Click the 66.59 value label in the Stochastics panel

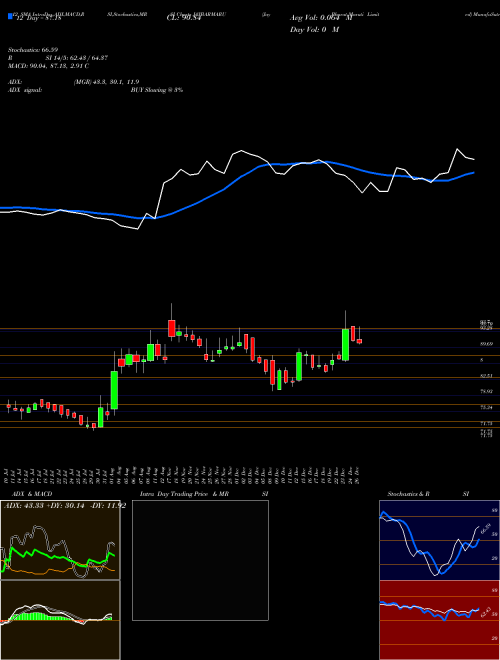(486, 527)
